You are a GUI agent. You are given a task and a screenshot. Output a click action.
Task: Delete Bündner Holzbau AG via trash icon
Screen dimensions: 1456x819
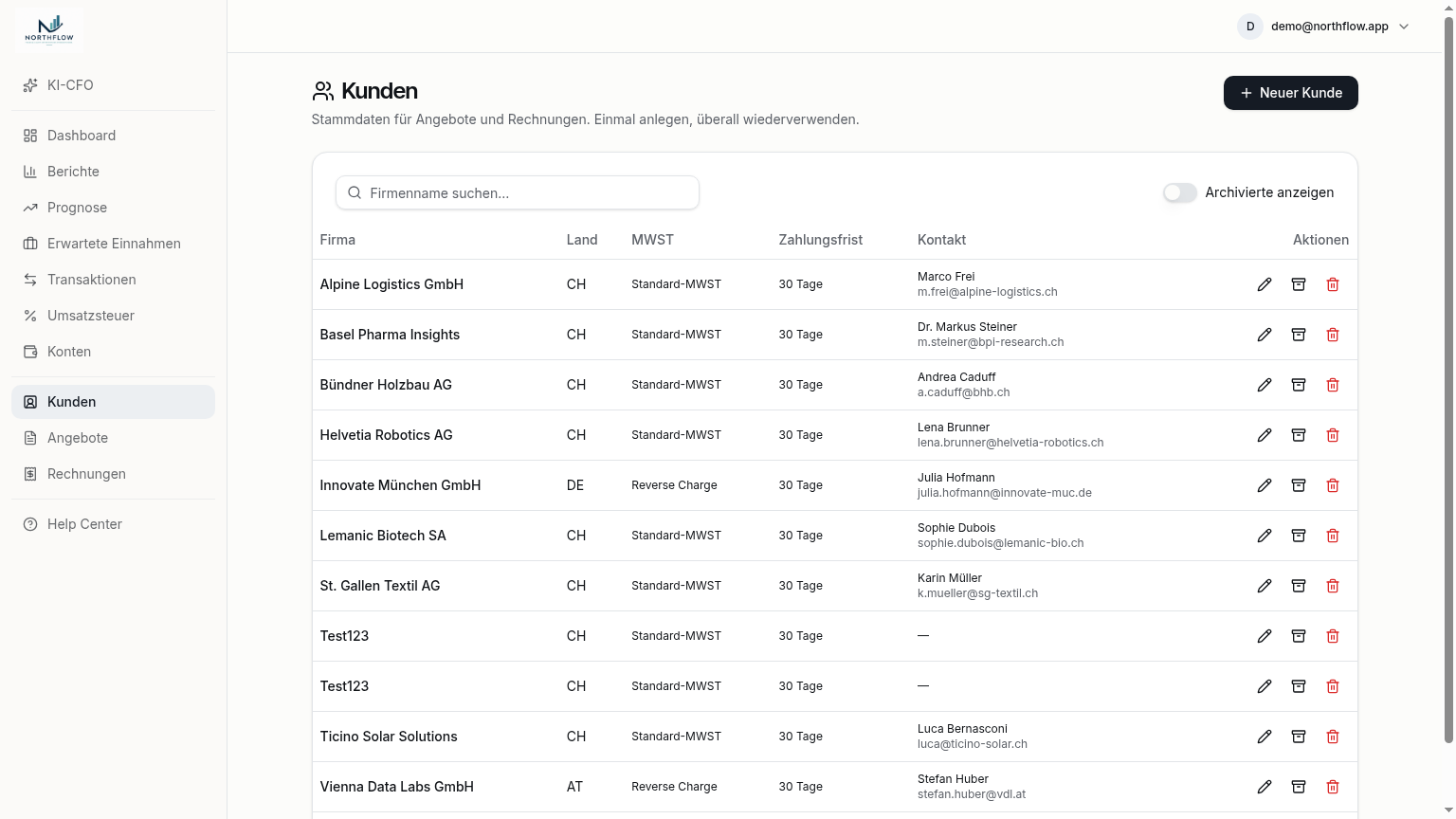pyautogui.click(x=1333, y=385)
